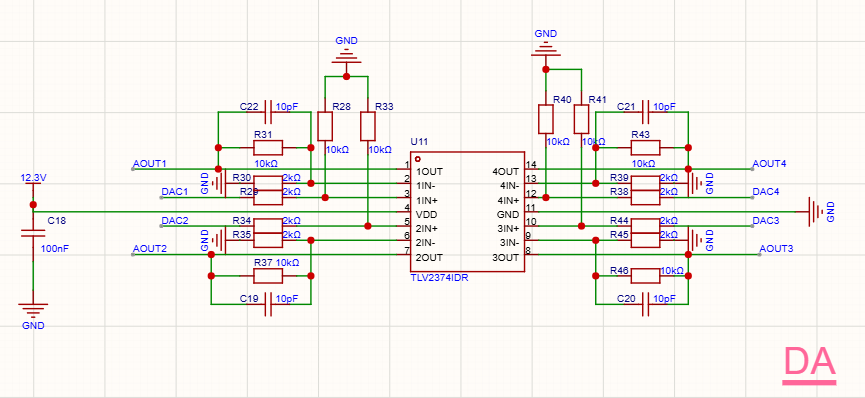
Task: Click the 10pF value beside C21
Action: click(665, 107)
